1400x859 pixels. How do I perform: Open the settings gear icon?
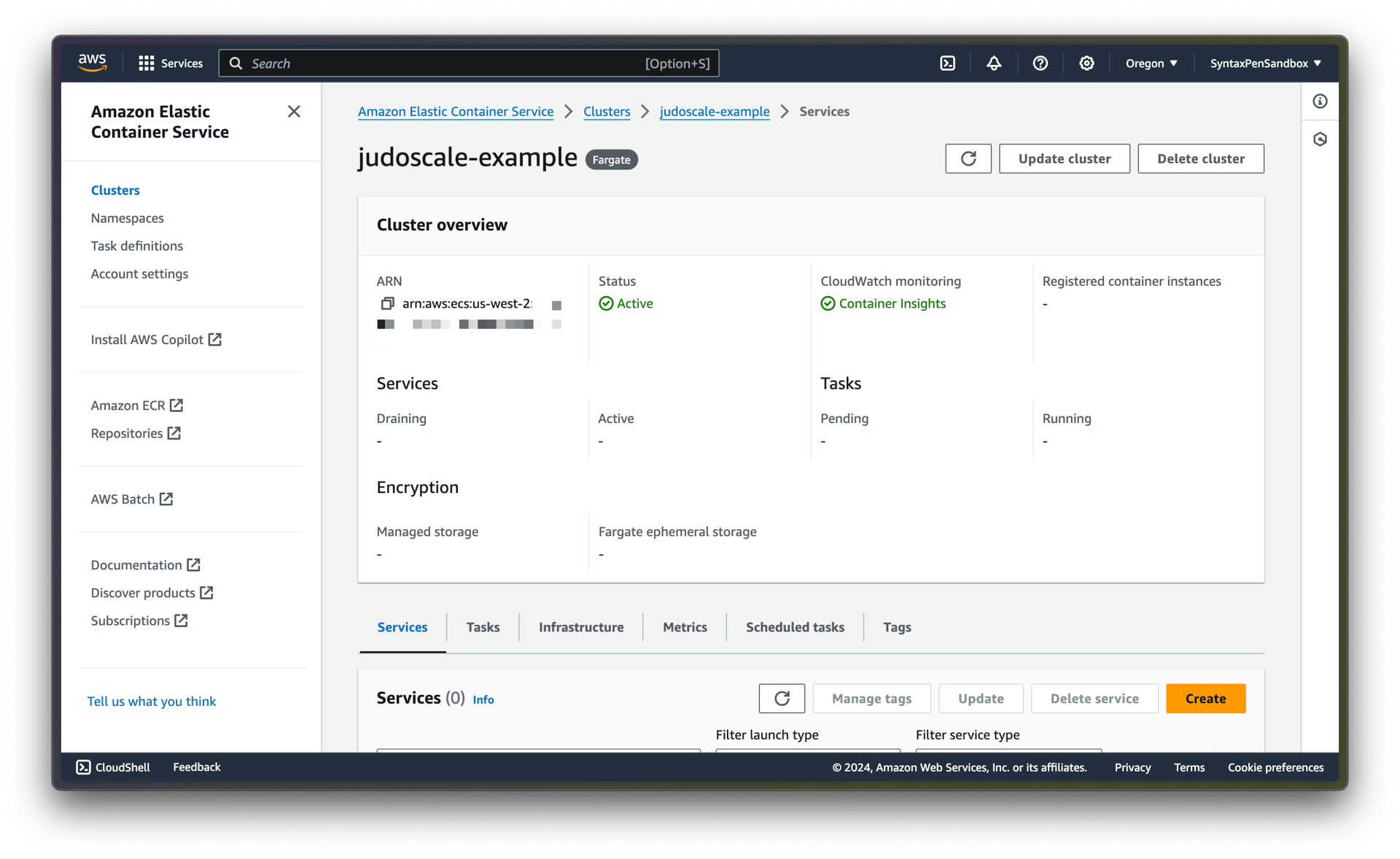coord(1086,63)
